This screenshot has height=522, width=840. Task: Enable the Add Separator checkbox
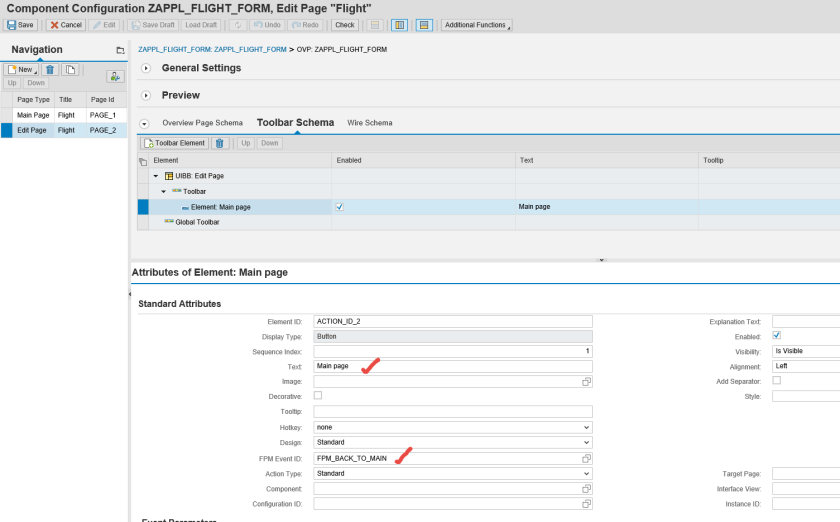click(x=776, y=381)
